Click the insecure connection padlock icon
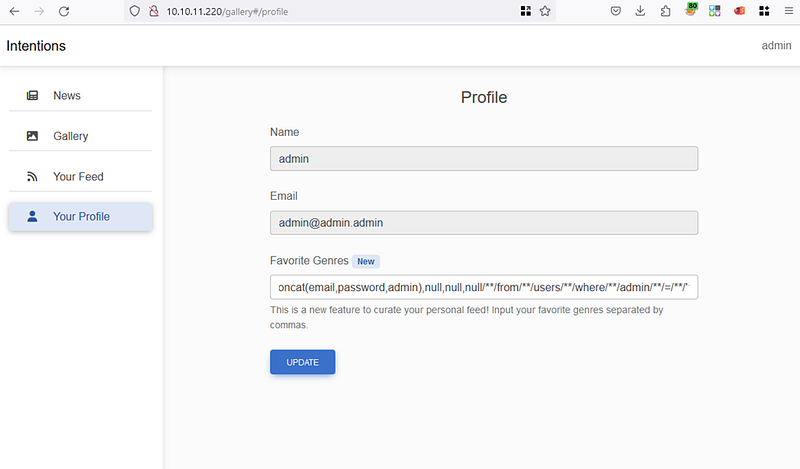 pyautogui.click(x=154, y=11)
